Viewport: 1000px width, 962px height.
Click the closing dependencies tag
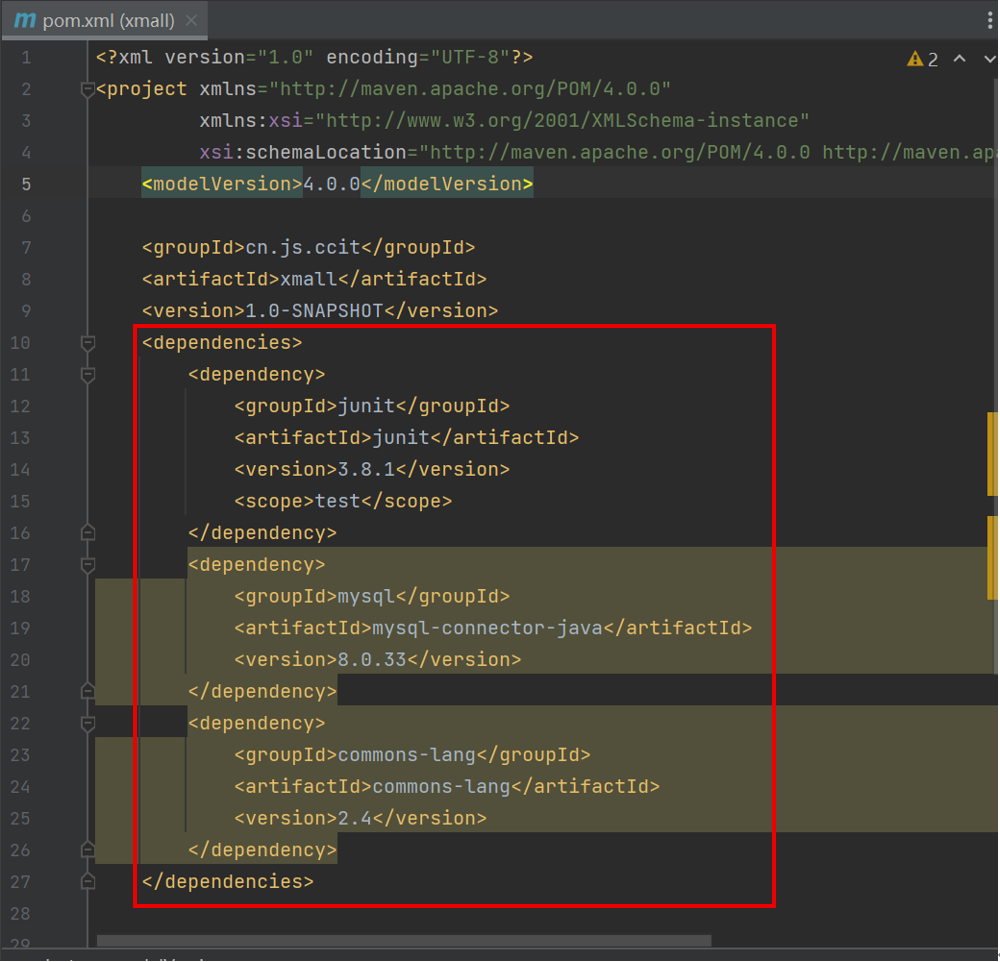228,882
